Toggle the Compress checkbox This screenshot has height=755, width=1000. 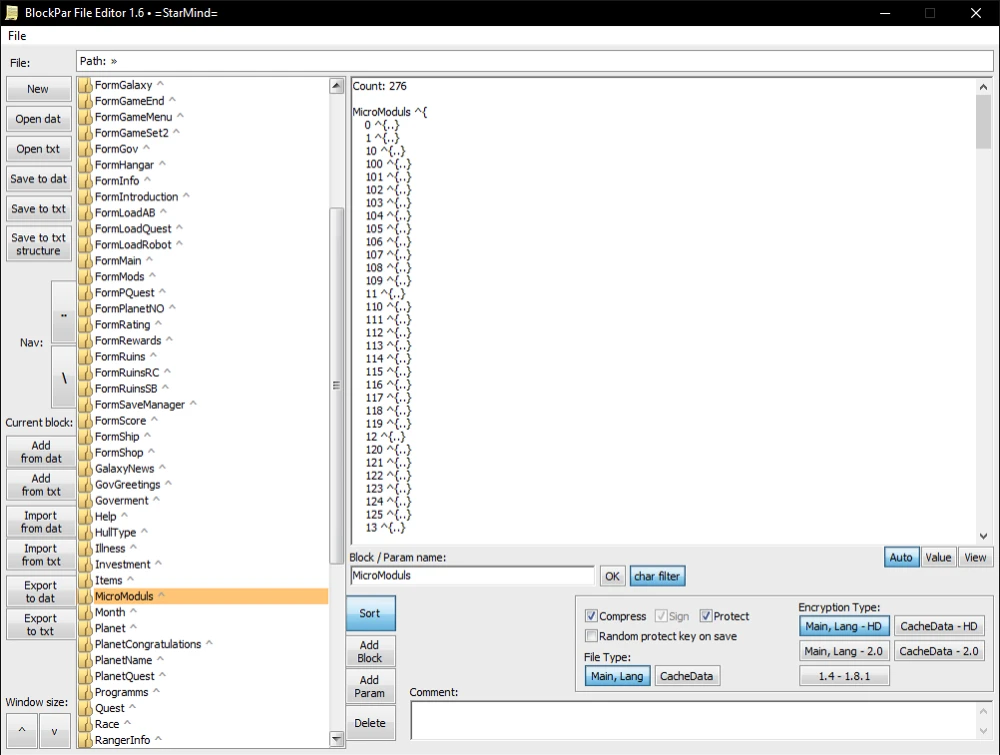pos(591,616)
